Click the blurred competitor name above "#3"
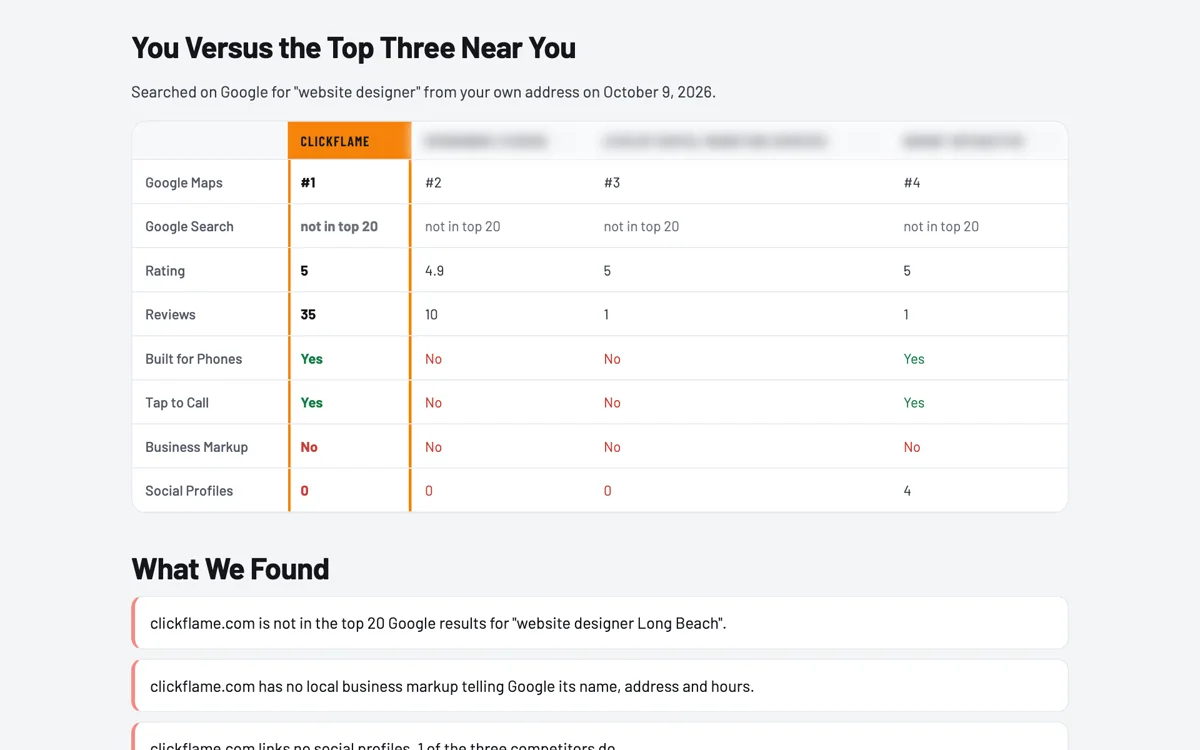Image resolution: width=1200 pixels, height=750 pixels. pos(715,142)
